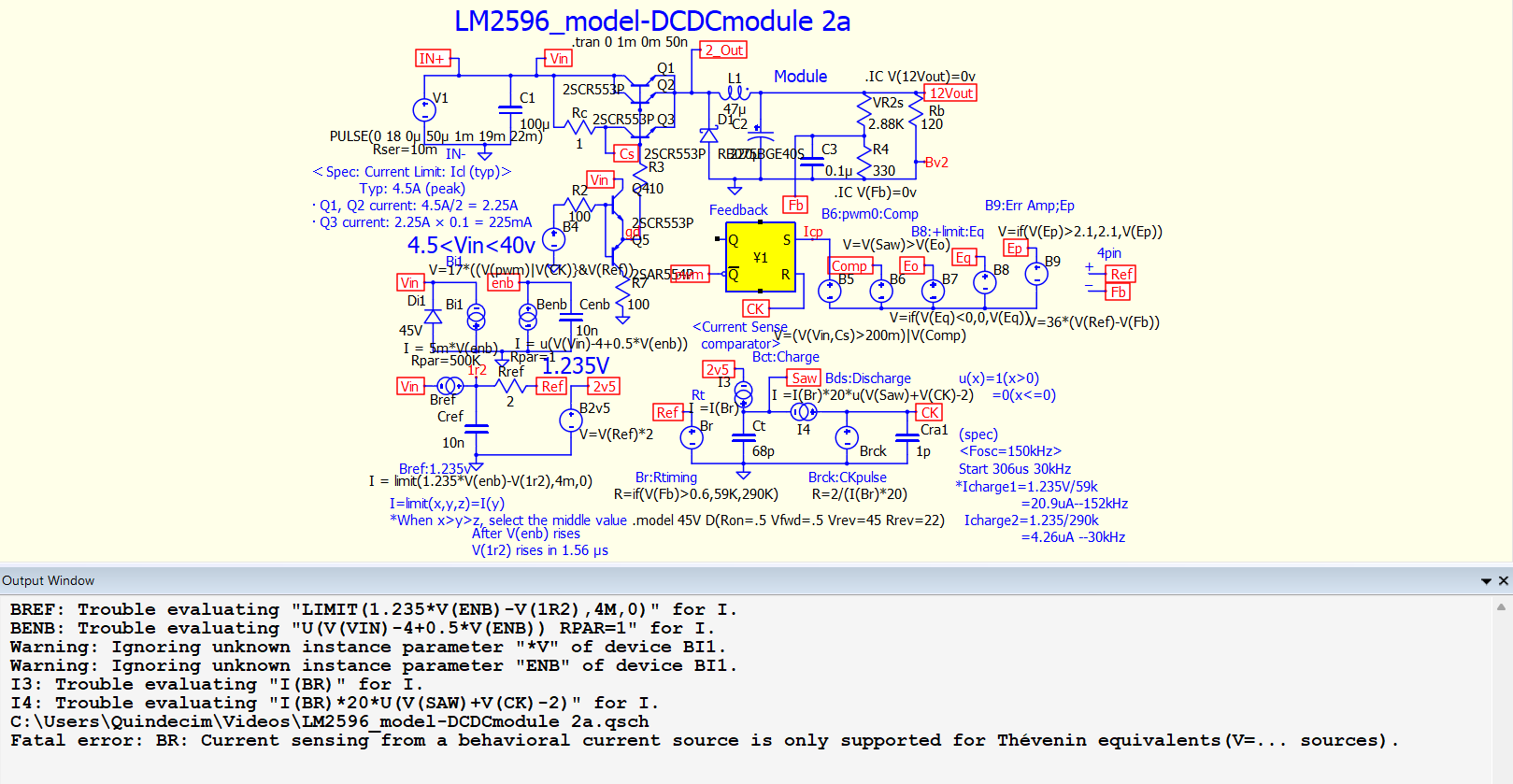Select the B4 behavioral source symbol
The height and width of the screenshot is (784, 1513).
(553, 239)
